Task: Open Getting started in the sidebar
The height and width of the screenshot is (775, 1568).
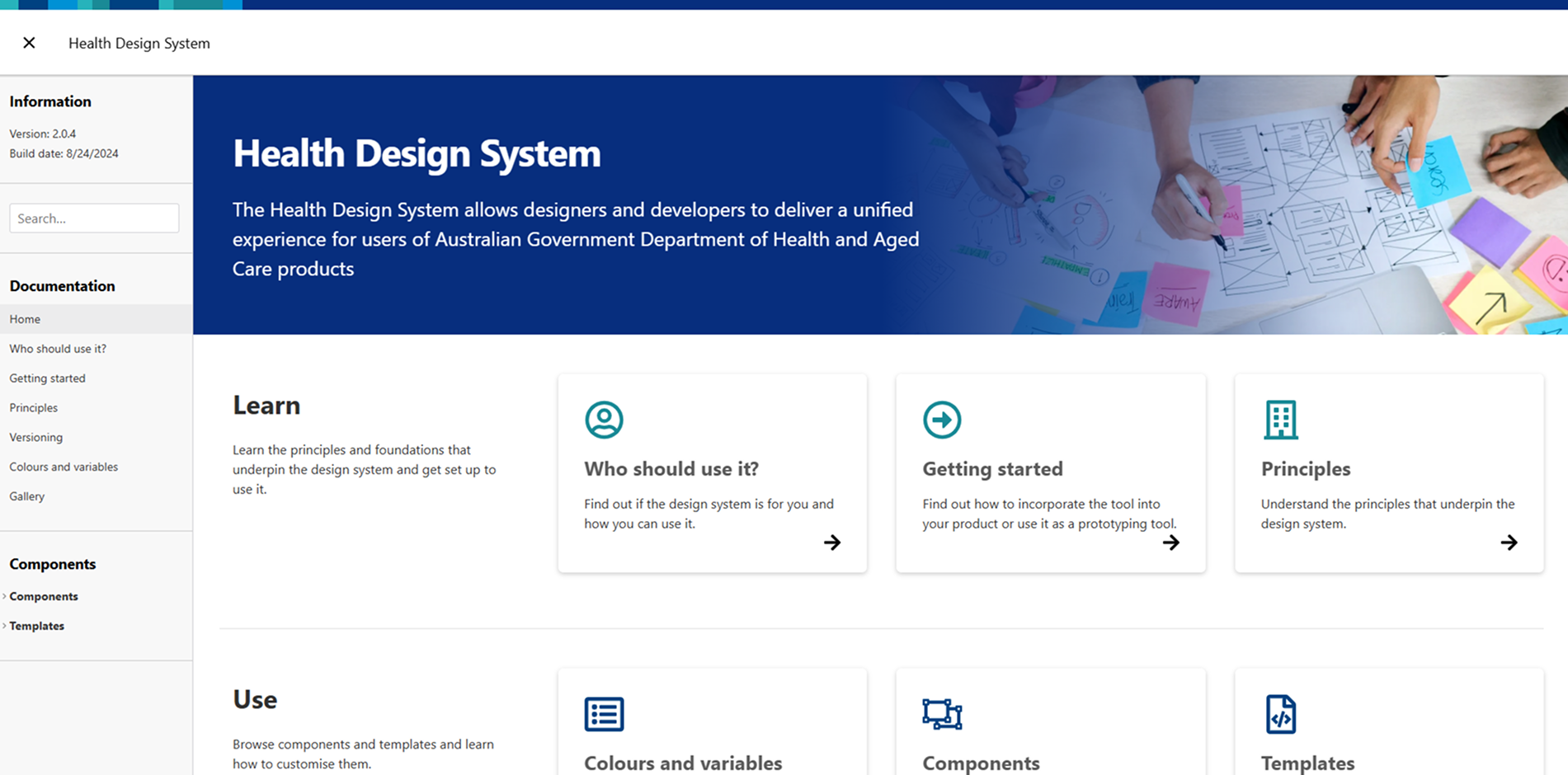Action: [x=97, y=378]
